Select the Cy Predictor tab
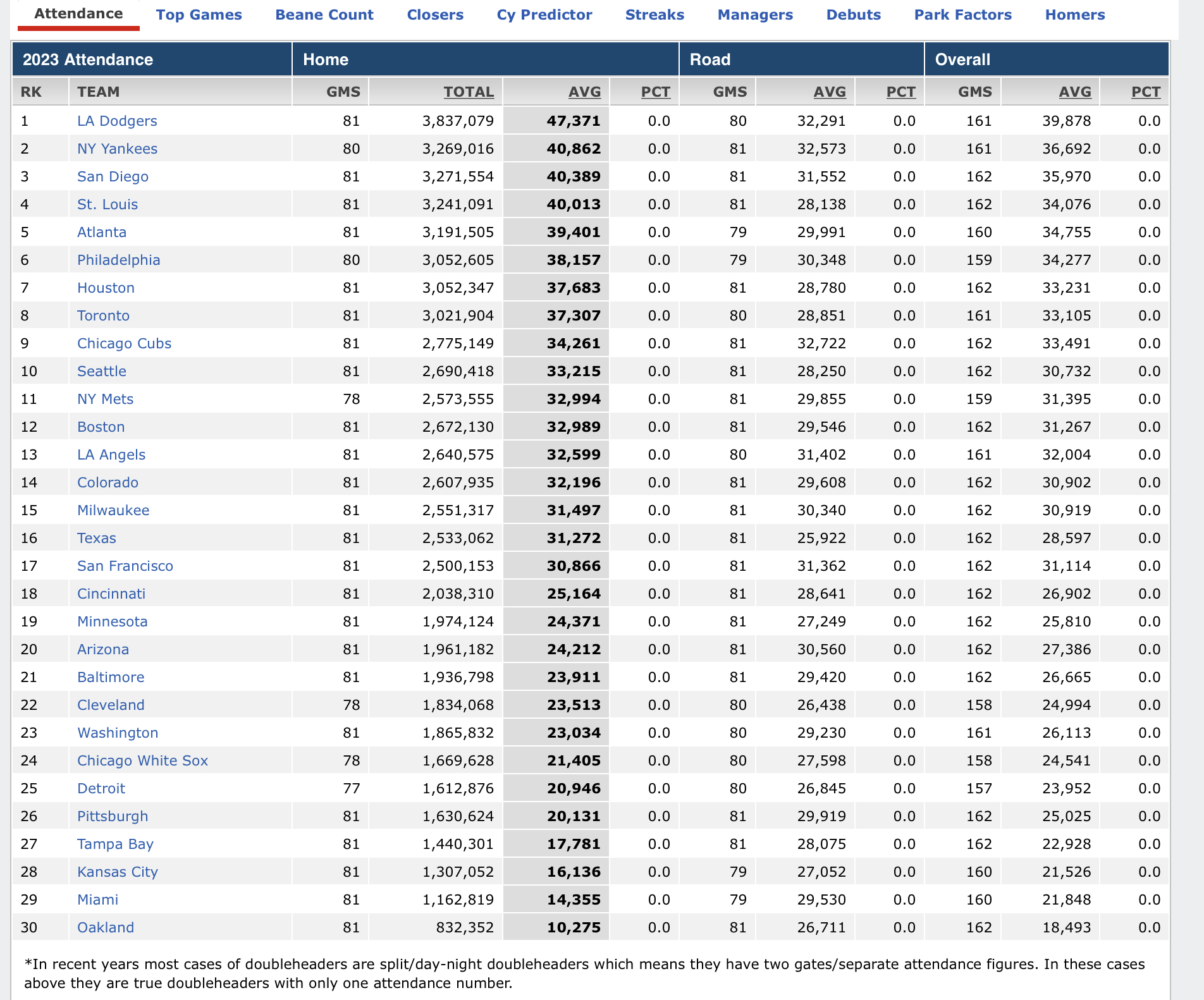The image size is (1204, 1000). 544,15
